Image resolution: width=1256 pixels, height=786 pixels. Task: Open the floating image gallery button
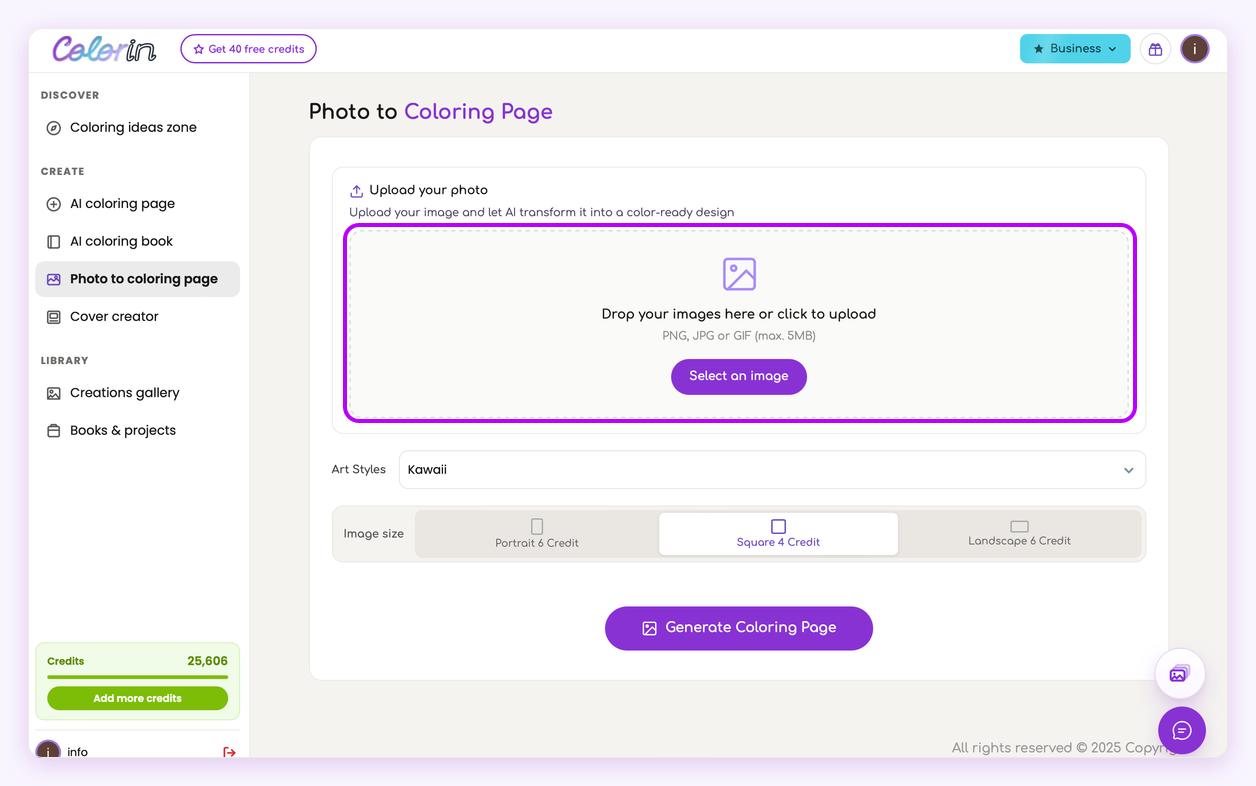1179,674
